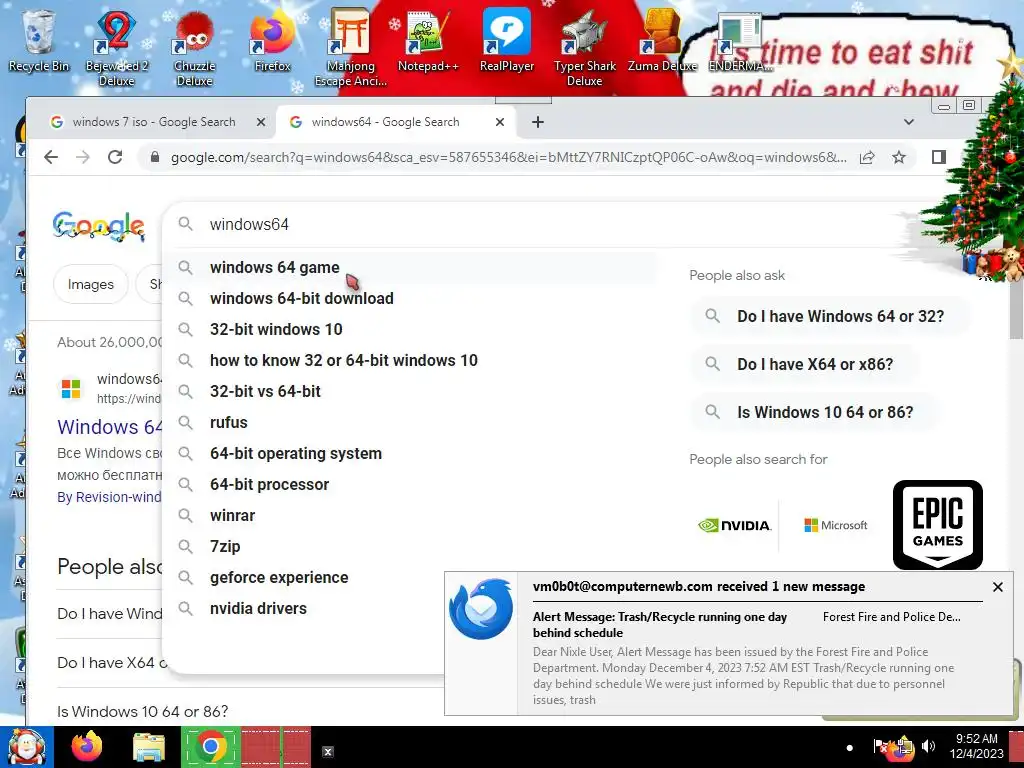
Task: Open the Firefox desktop shortcut
Action: coord(272,40)
